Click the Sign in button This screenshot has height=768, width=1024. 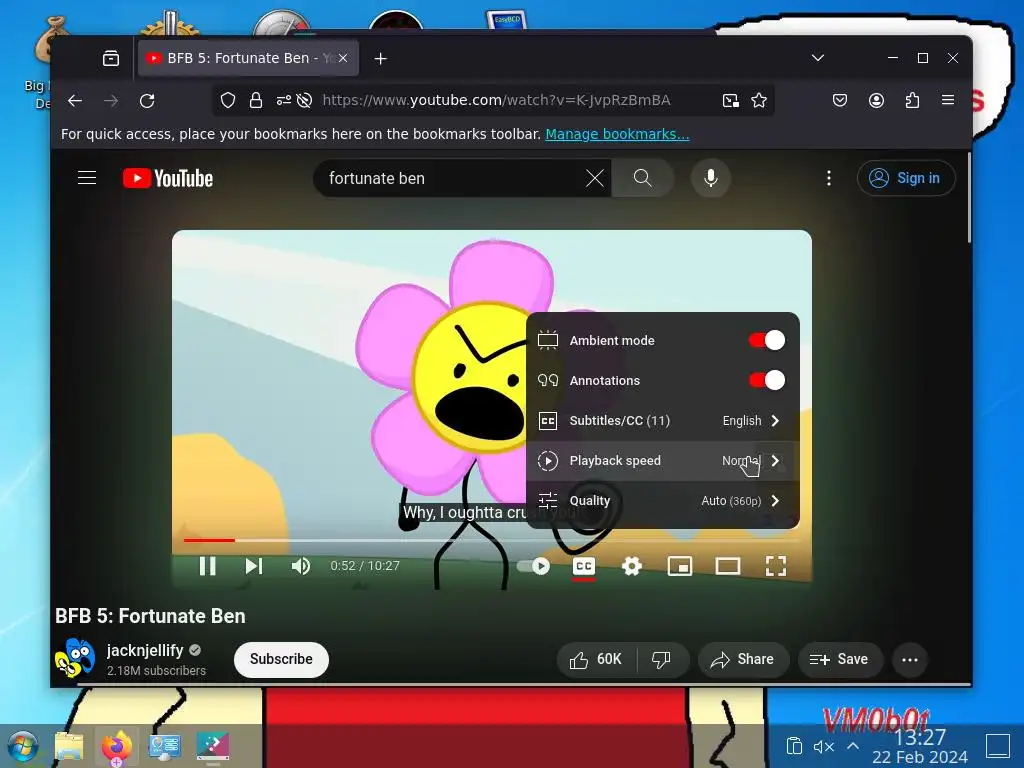pos(906,178)
